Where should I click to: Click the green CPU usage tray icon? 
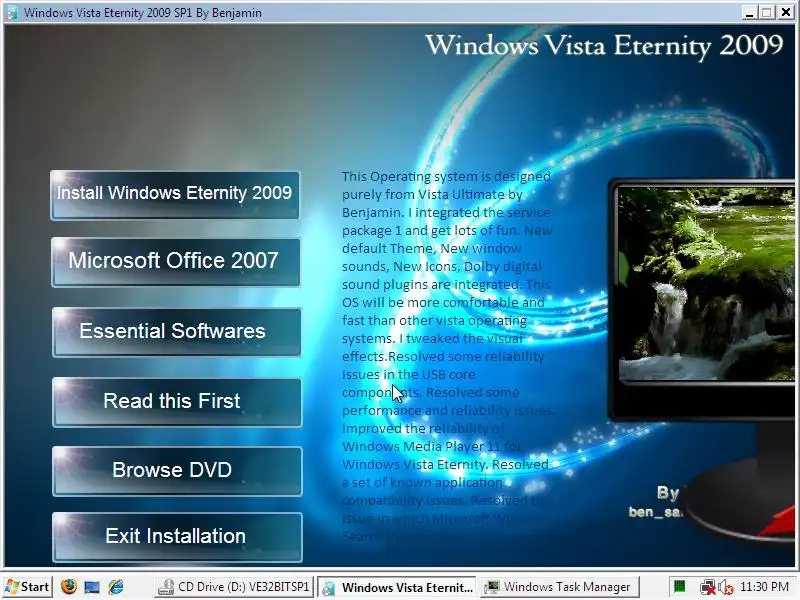[x=679, y=587]
